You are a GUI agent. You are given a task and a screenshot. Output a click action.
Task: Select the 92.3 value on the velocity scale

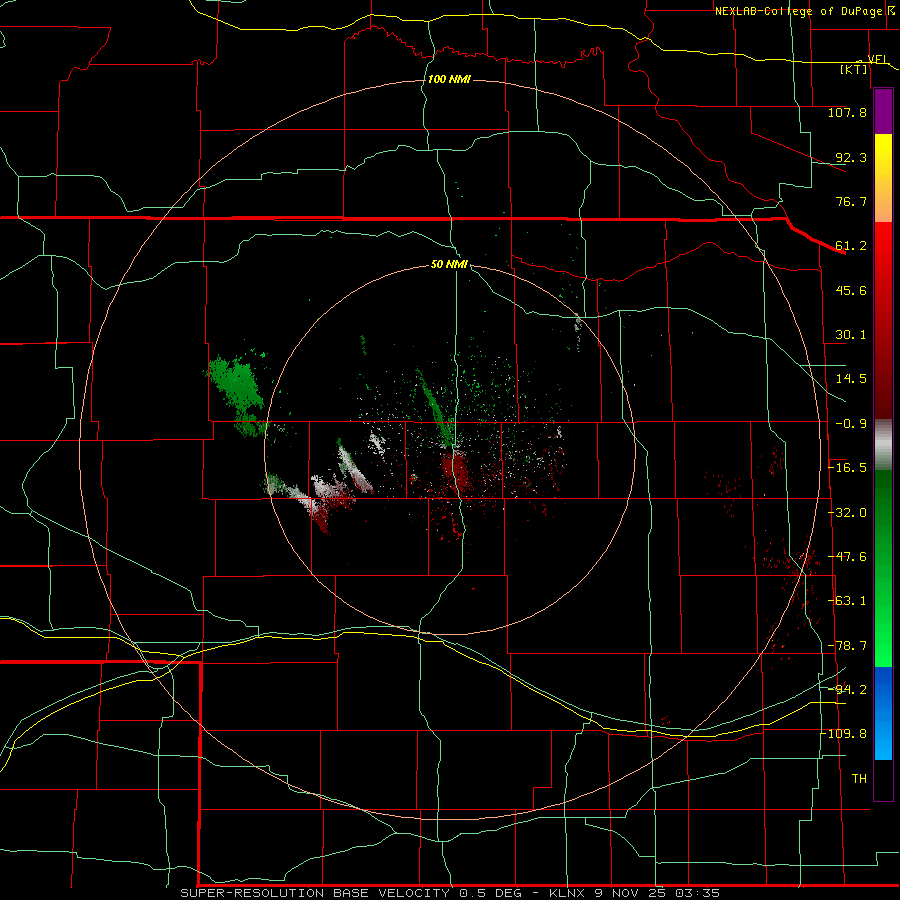click(851, 157)
